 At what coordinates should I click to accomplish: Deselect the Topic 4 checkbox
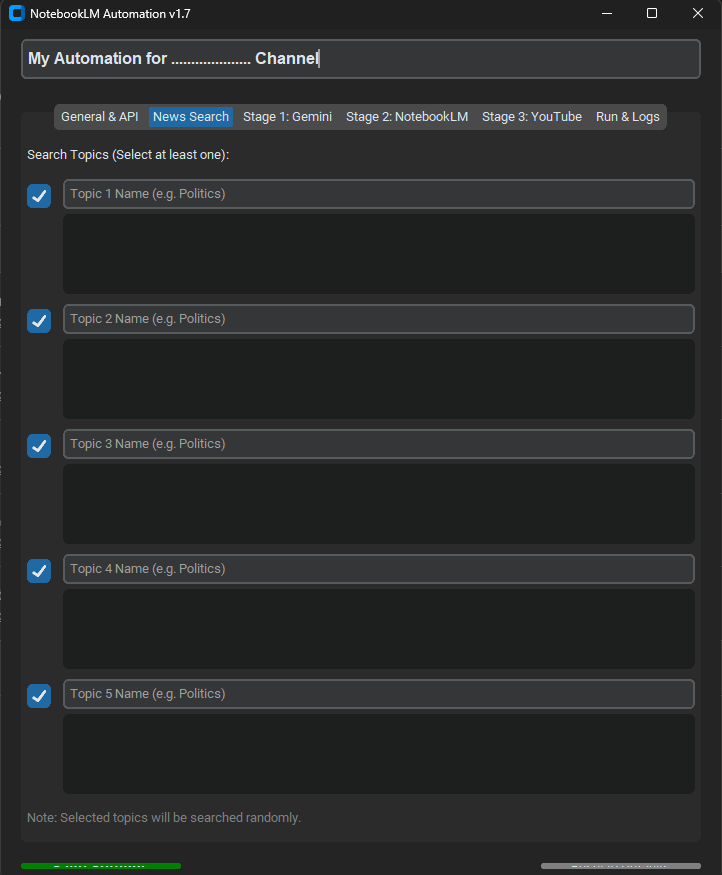click(x=39, y=571)
